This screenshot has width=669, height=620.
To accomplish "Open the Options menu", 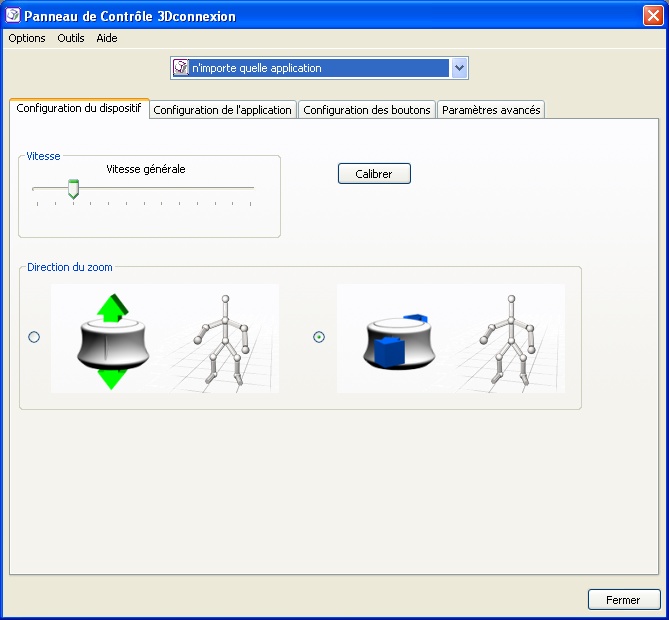I will click(27, 38).
